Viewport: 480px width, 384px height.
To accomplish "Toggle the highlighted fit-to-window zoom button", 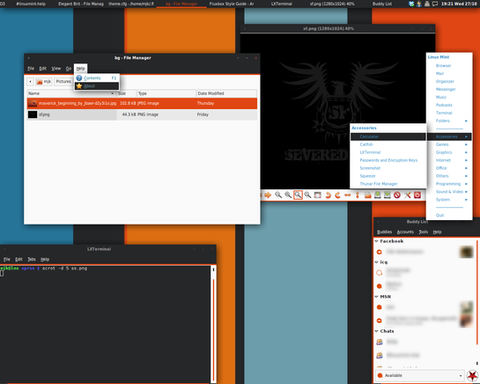I will click(298, 195).
